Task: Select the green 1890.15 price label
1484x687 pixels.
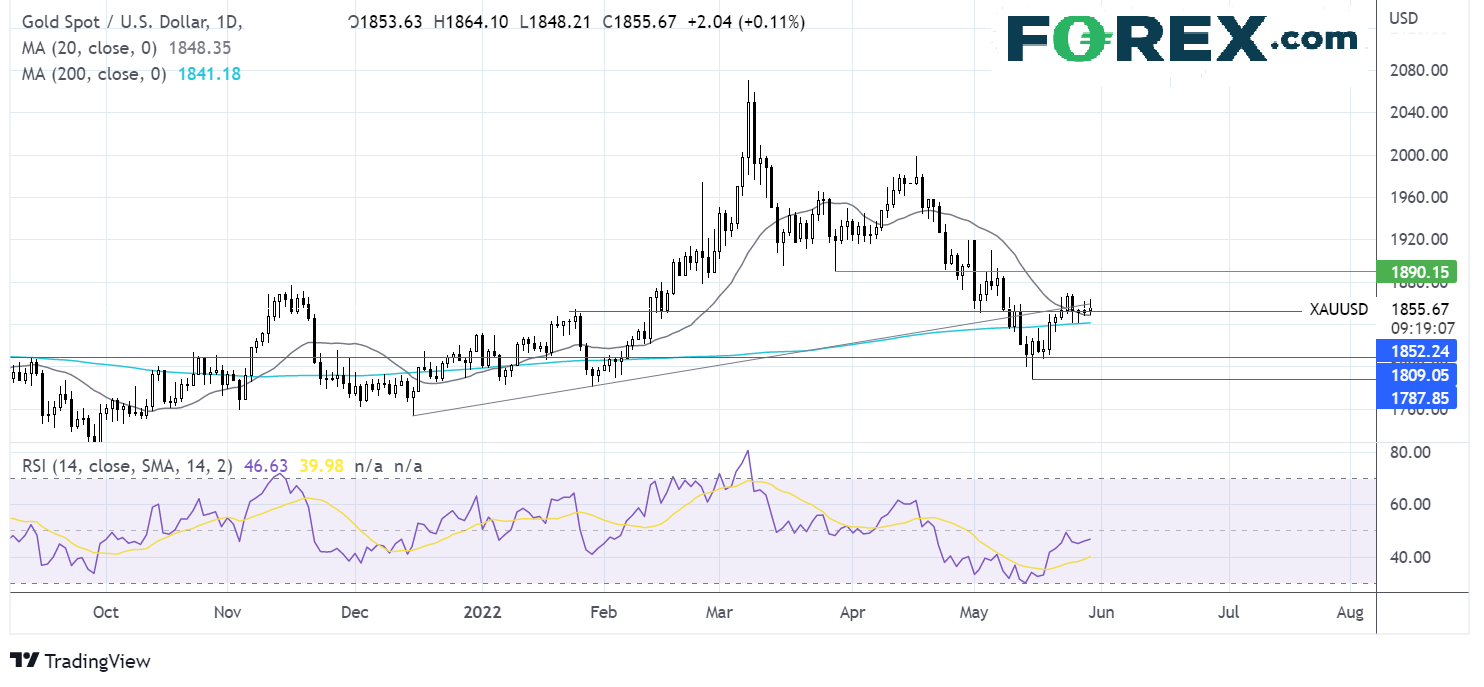Action: tap(1417, 271)
